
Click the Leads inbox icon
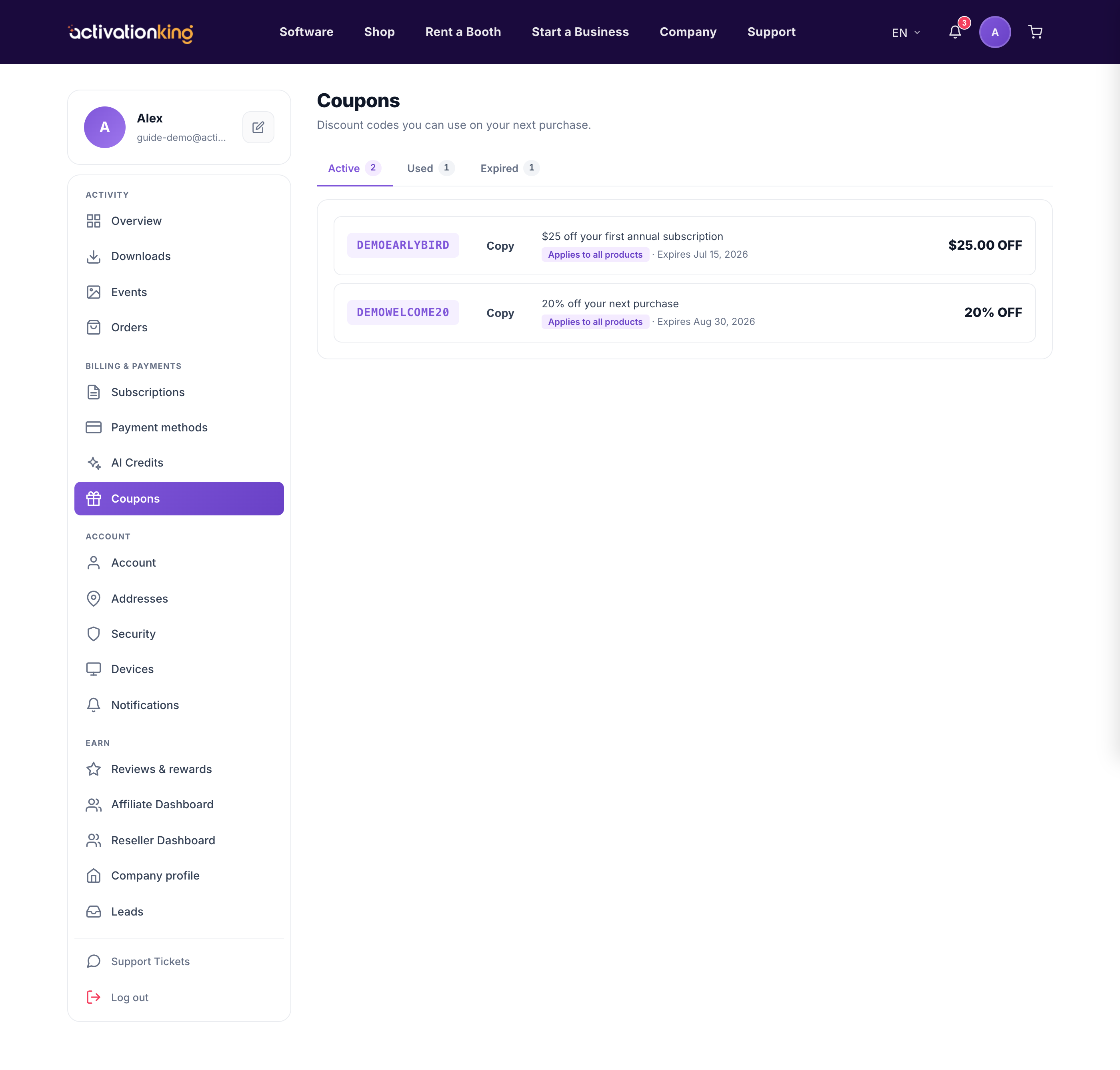(94, 912)
